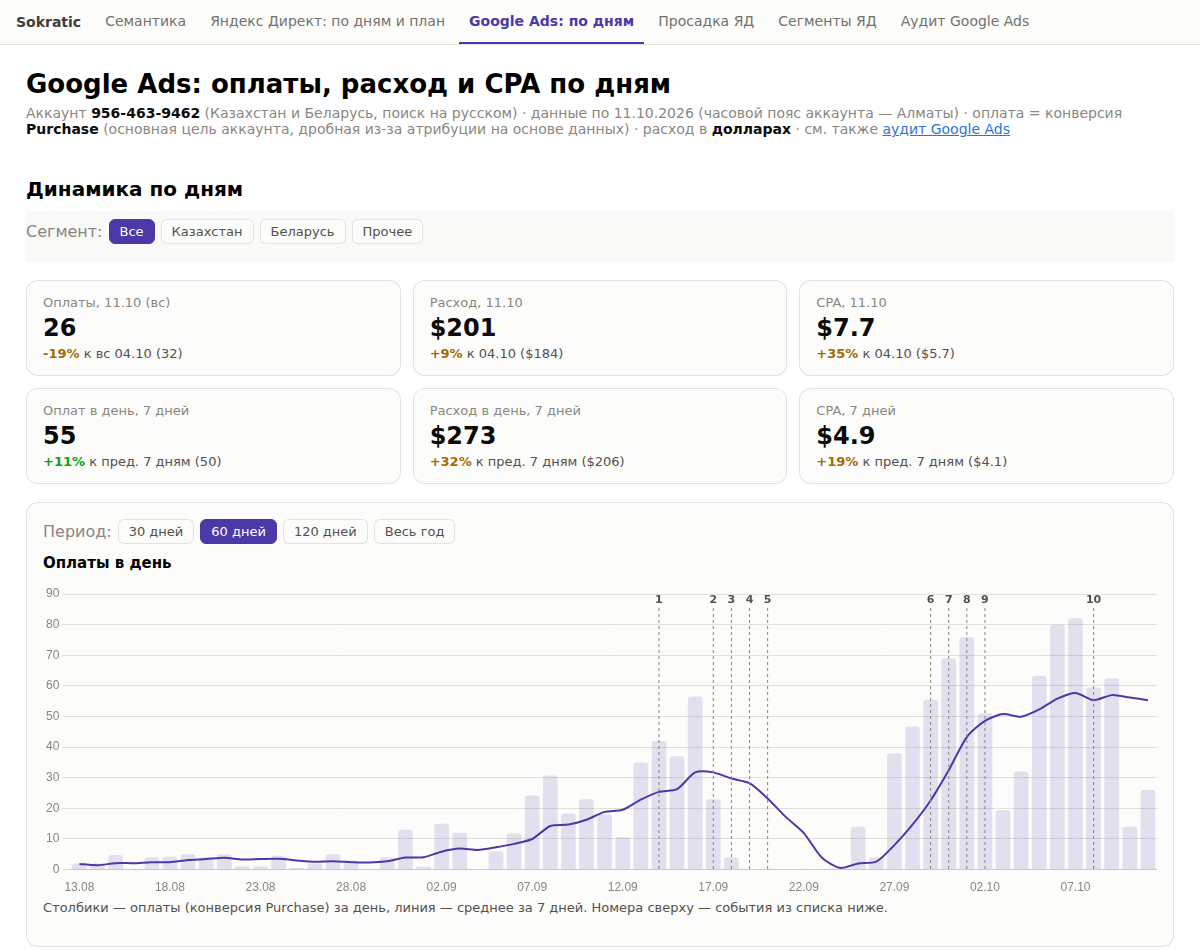Click event marker 3 on chart
Image resolution: width=1200 pixels, height=950 pixels.
[731, 599]
